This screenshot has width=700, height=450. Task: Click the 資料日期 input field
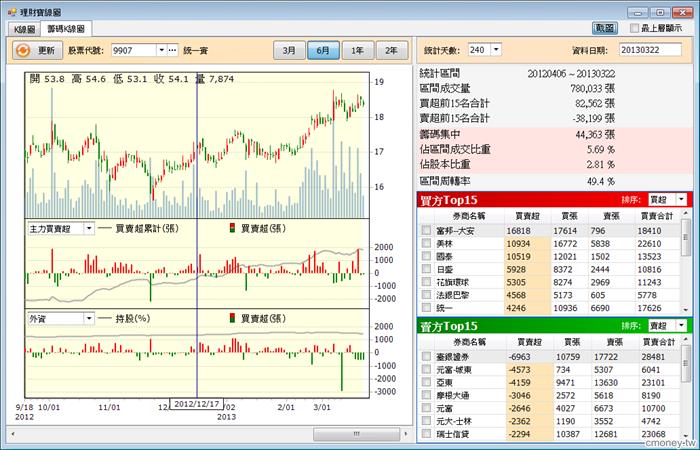647,49
